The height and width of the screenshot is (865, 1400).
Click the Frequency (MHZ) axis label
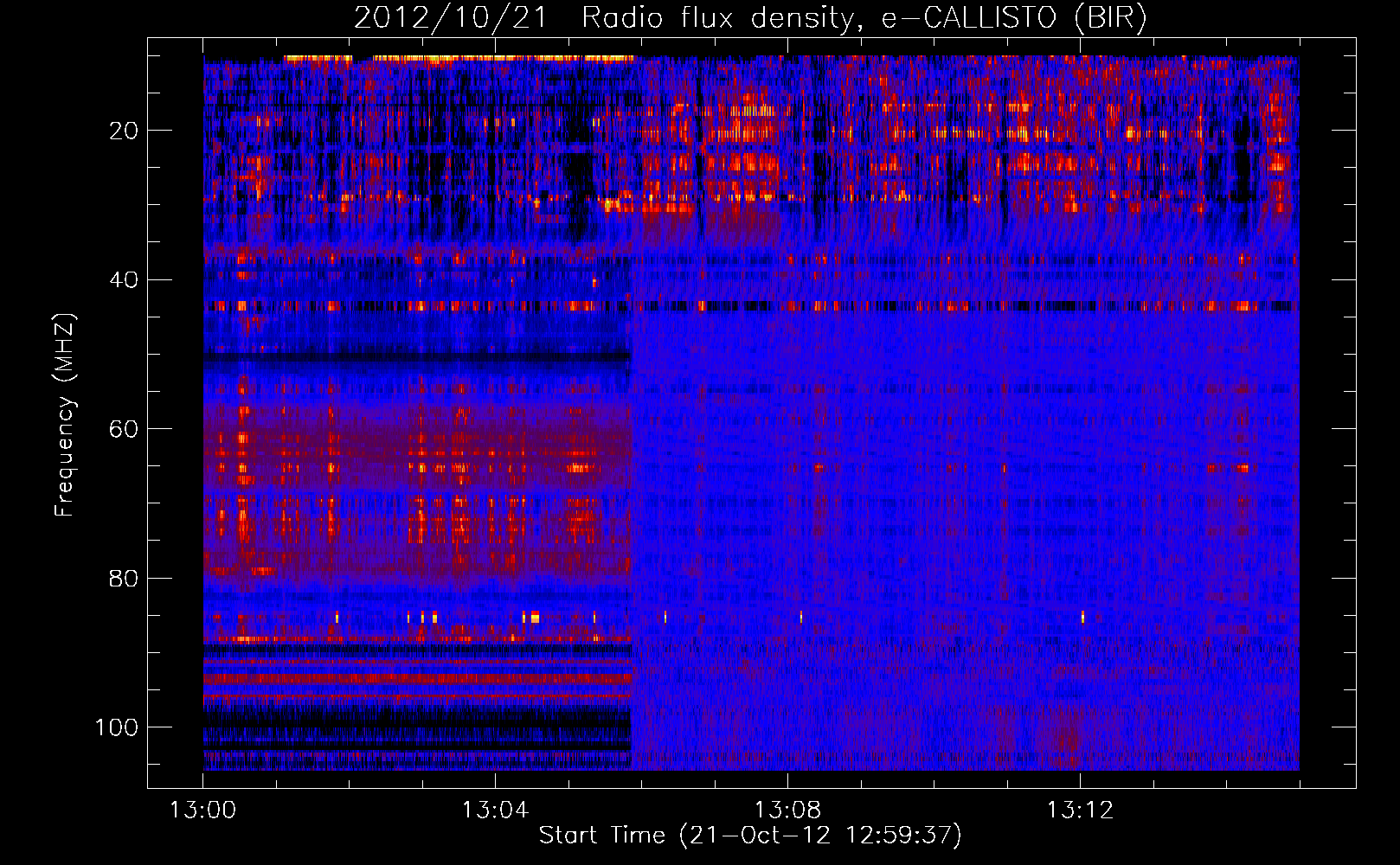65,415
